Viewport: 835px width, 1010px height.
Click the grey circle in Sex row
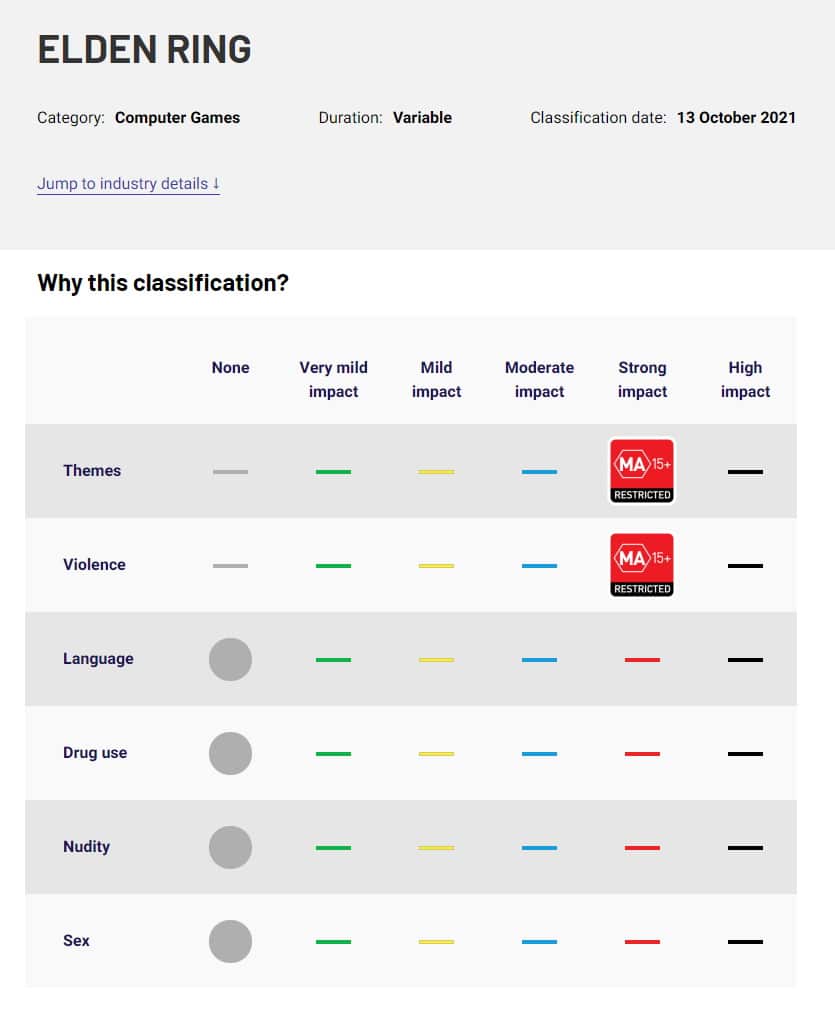pyautogui.click(x=230, y=941)
